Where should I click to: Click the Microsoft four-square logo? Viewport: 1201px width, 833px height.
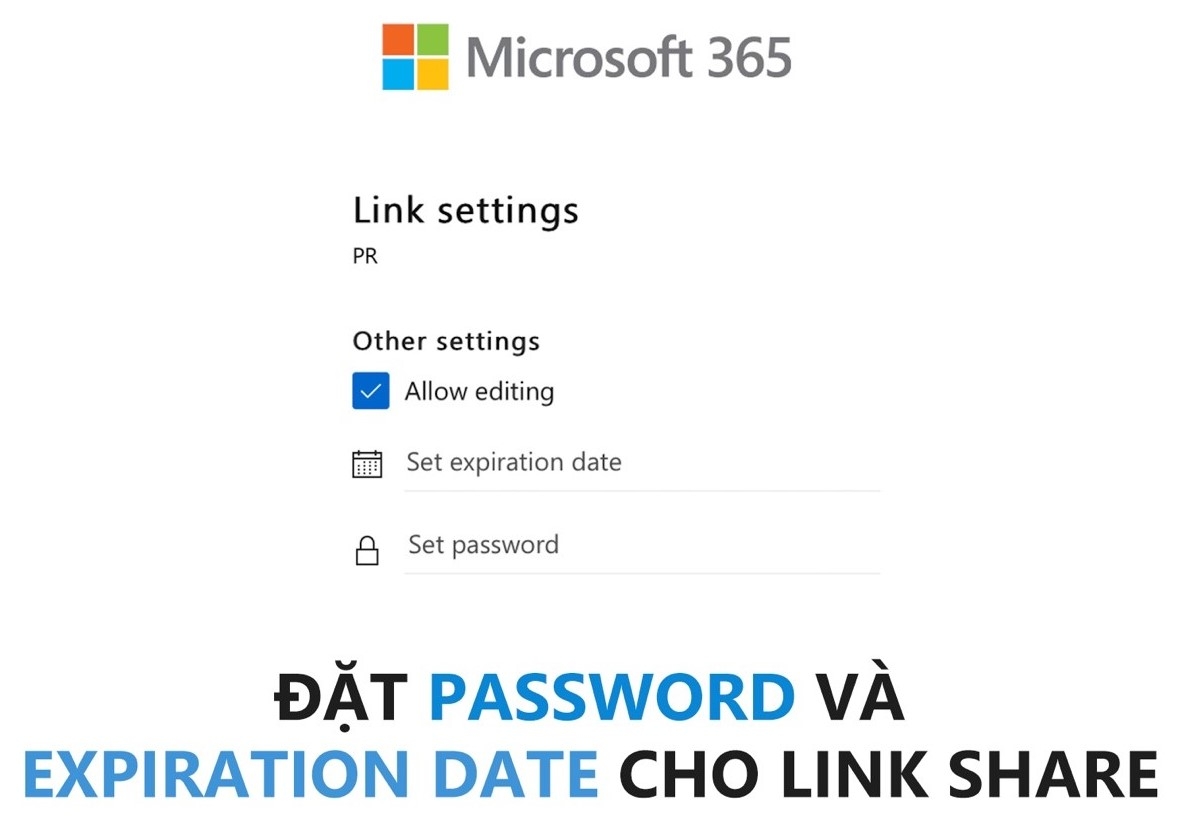[x=415, y=57]
